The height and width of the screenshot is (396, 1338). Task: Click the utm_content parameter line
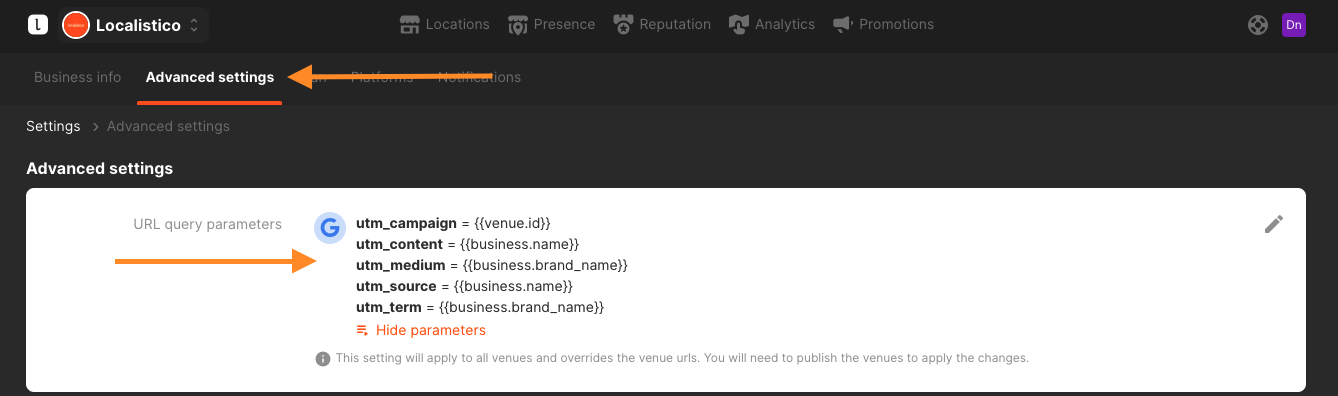click(x=467, y=244)
